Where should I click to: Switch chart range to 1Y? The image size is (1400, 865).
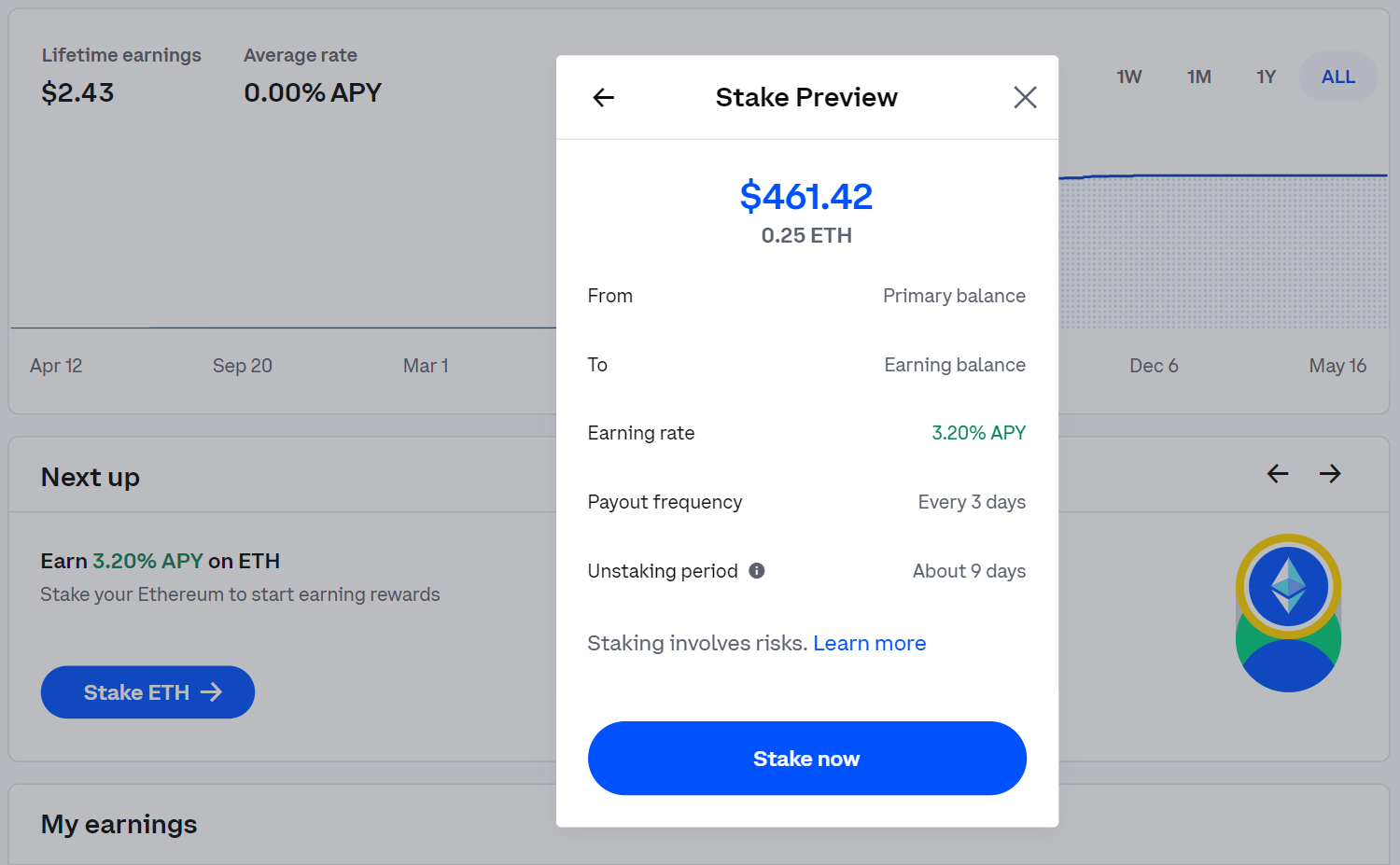click(1266, 77)
